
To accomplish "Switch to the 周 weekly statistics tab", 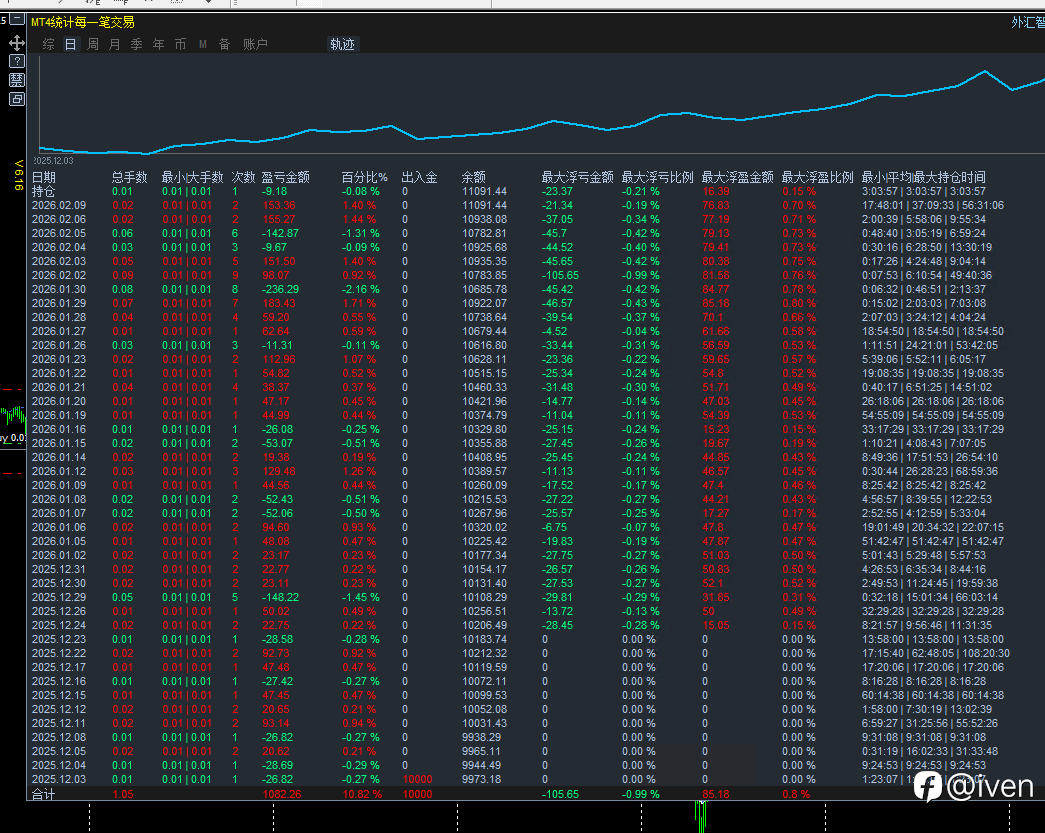I will coord(93,44).
